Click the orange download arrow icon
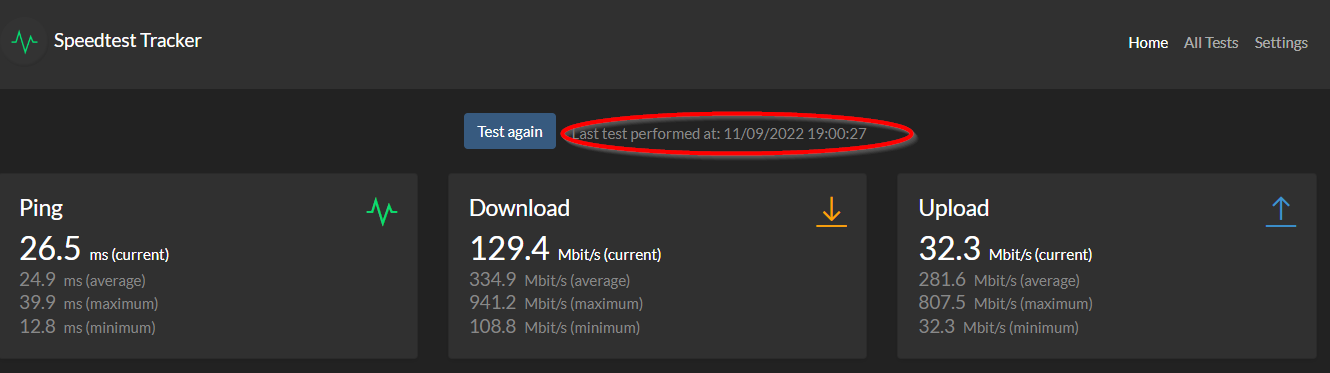Image resolution: width=1330 pixels, height=373 pixels. (832, 212)
